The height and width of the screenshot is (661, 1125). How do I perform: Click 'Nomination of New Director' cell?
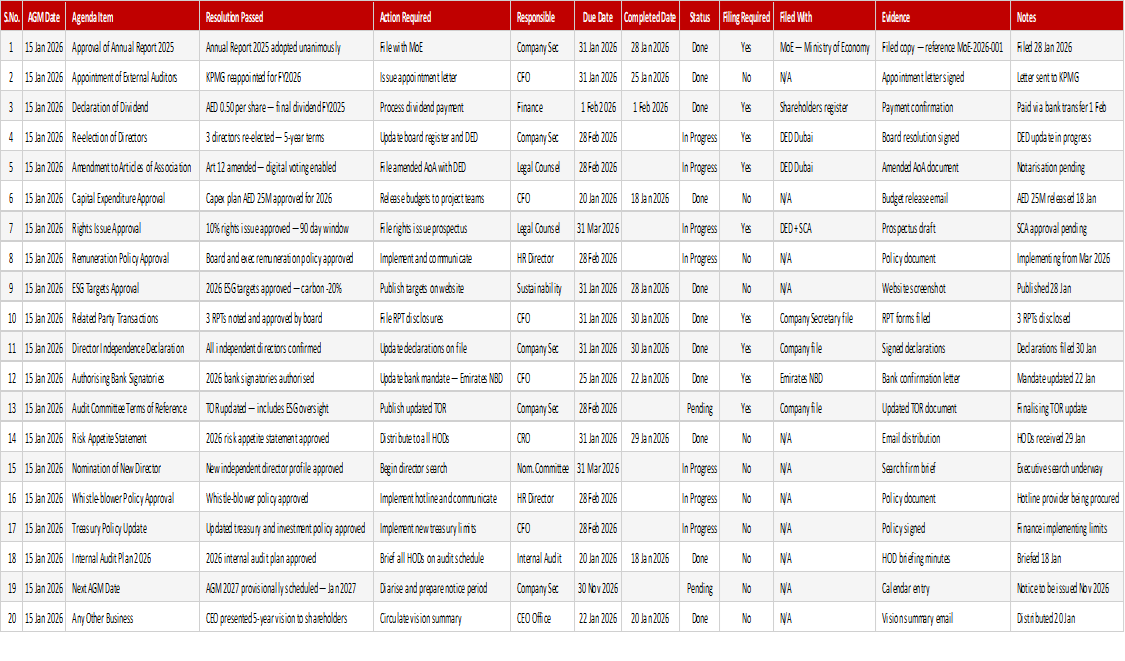(132, 468)
